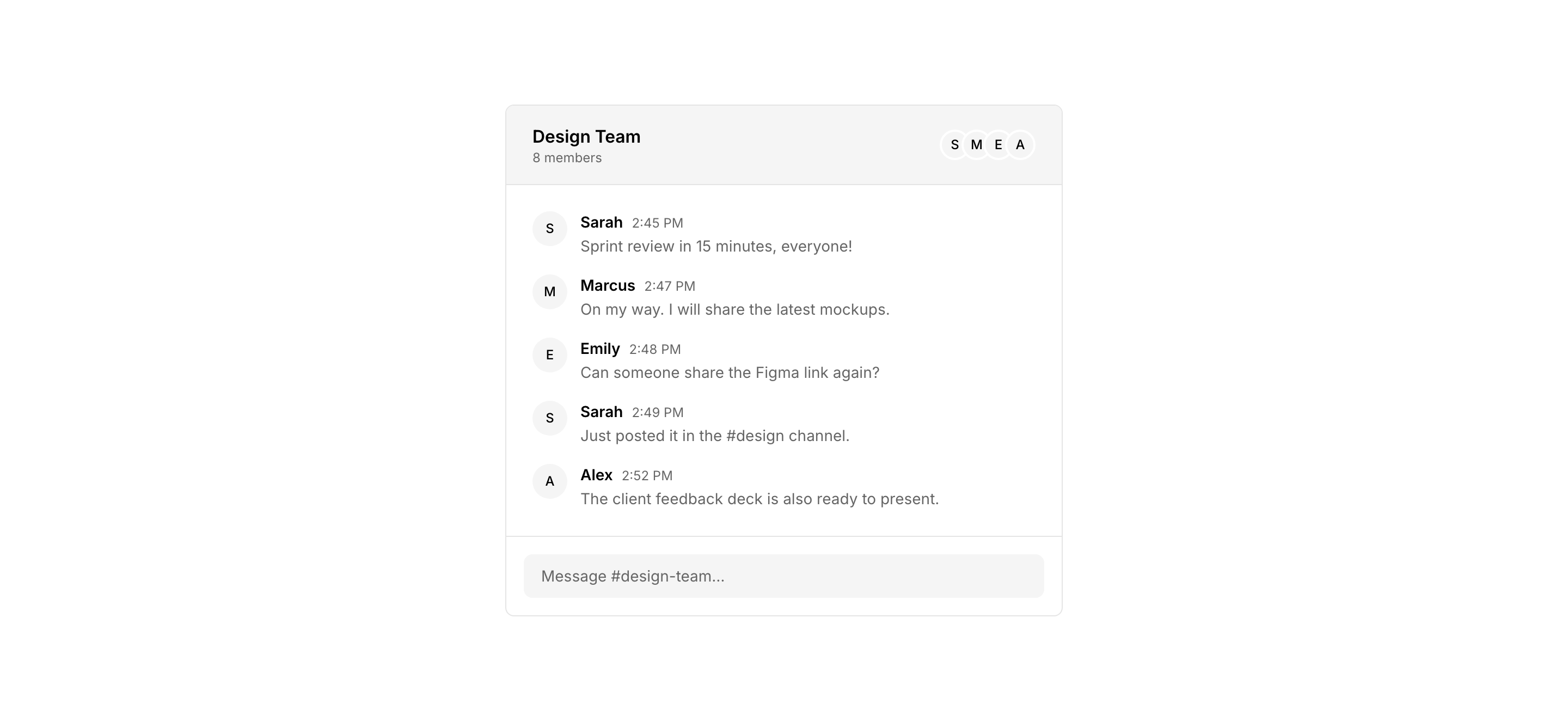Click the "Sprint review in 15 minutes" message
This screenshot has width=1568, height=722.
(x=716, y=247)
